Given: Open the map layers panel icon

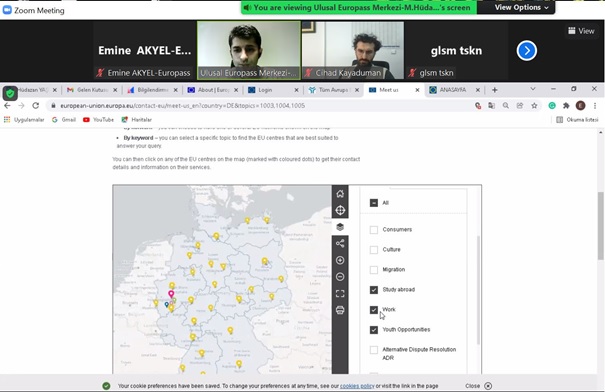Looking at the screenshot, I should [x=340, y=227].
